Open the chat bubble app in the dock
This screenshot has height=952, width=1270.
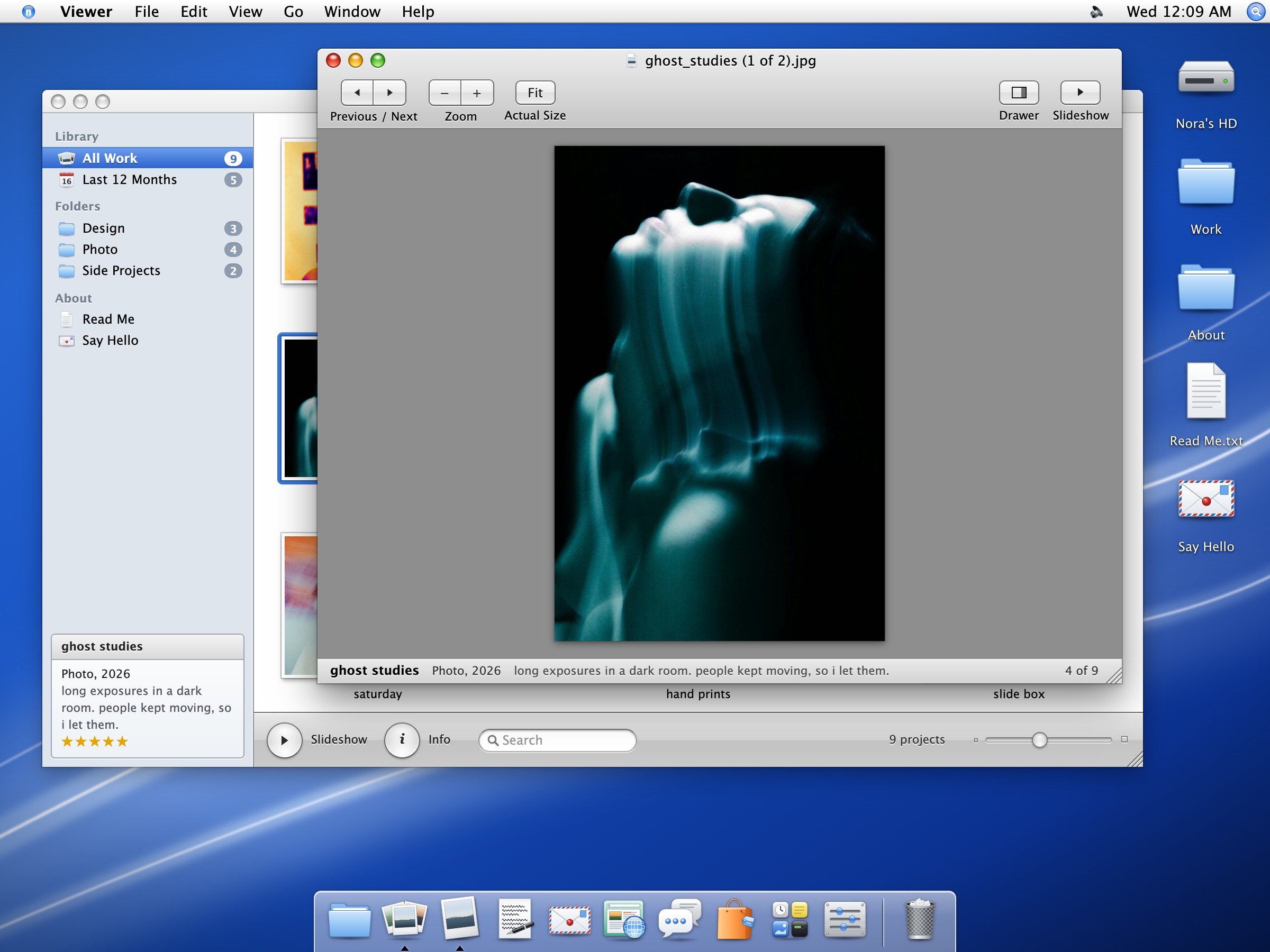click(x=680, y=919)
